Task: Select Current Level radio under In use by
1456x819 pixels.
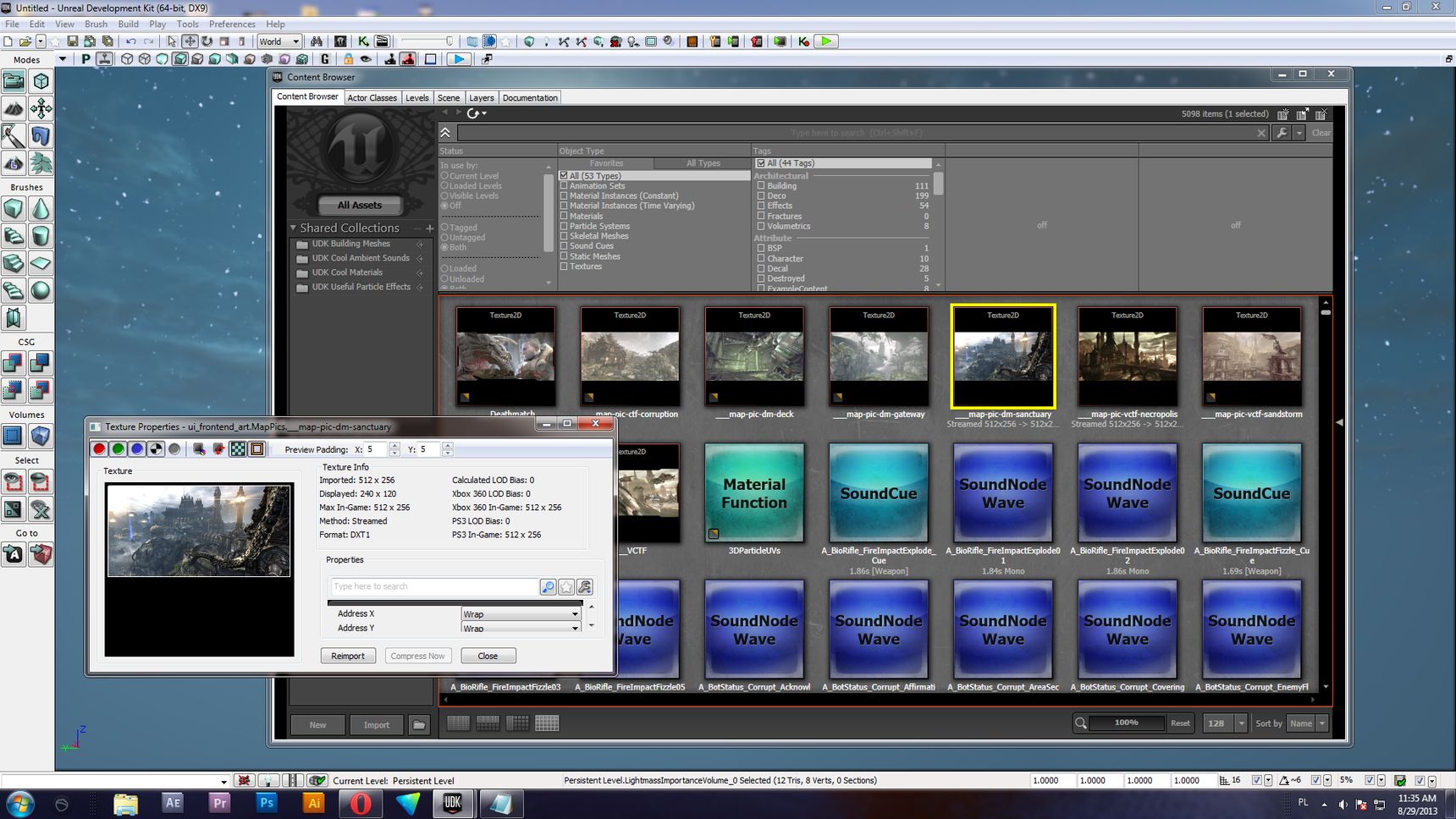Action: pyautogui.click(x=444, y=176)
